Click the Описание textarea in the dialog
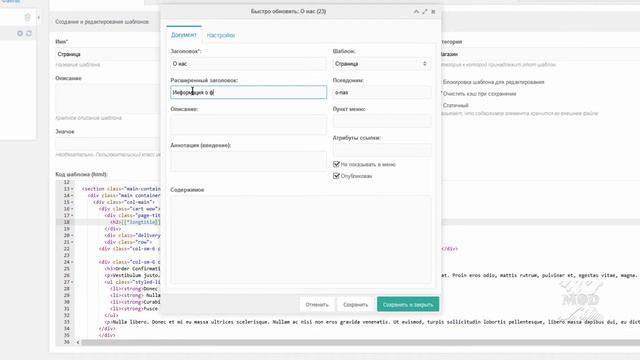 248,124
